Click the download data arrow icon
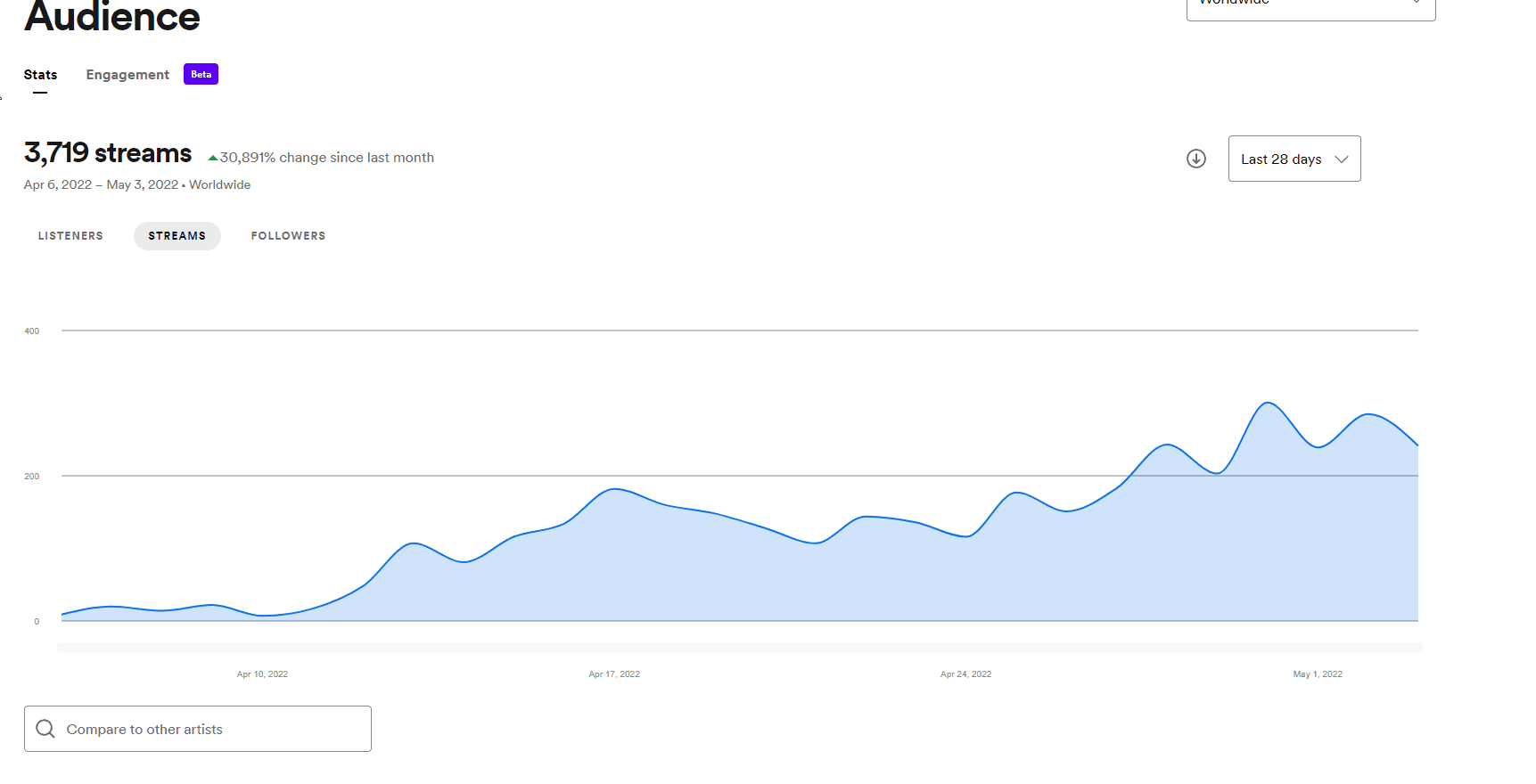Image resolution: width=1536 pixels, height=784 pixels. coord(1195,159)
